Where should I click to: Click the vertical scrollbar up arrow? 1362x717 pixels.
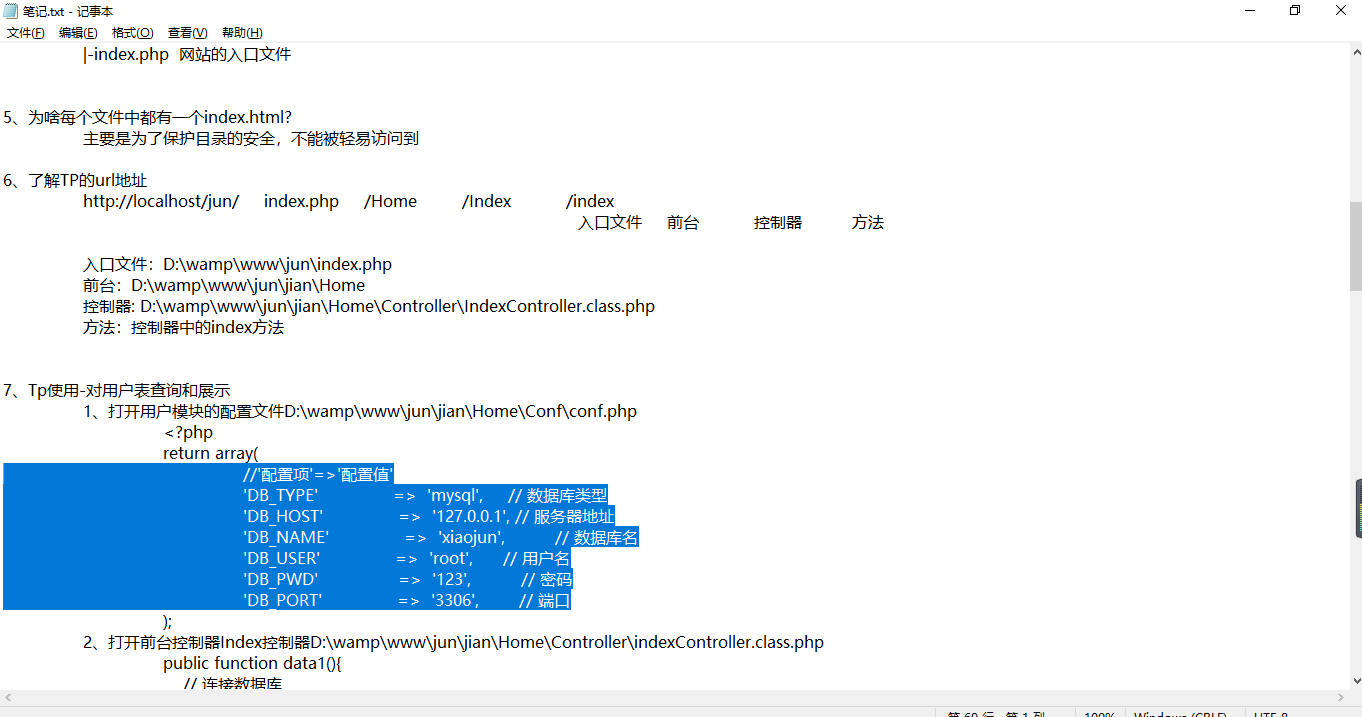click(x=1355, y=51)
